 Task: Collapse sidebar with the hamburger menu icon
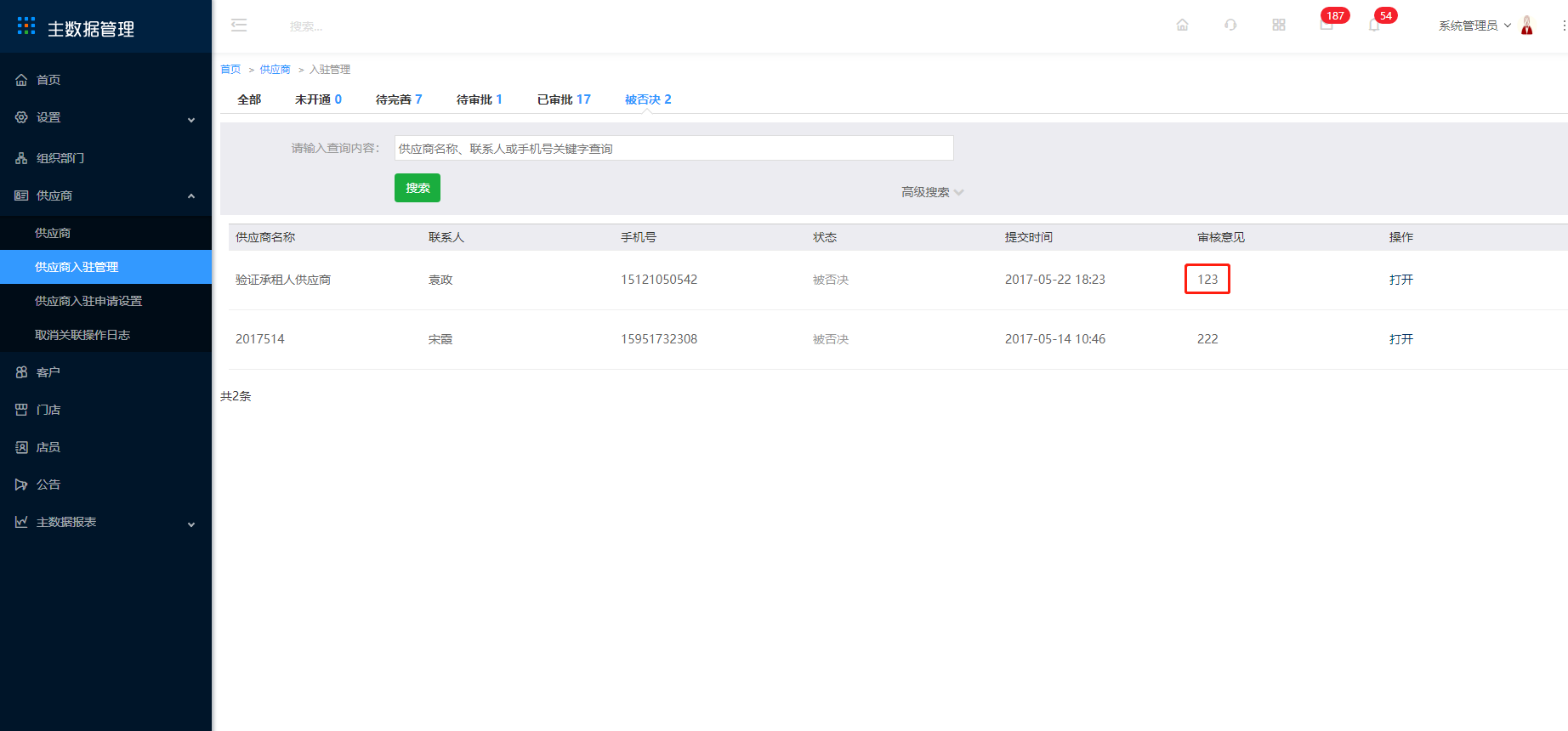[x=239, y=25]
